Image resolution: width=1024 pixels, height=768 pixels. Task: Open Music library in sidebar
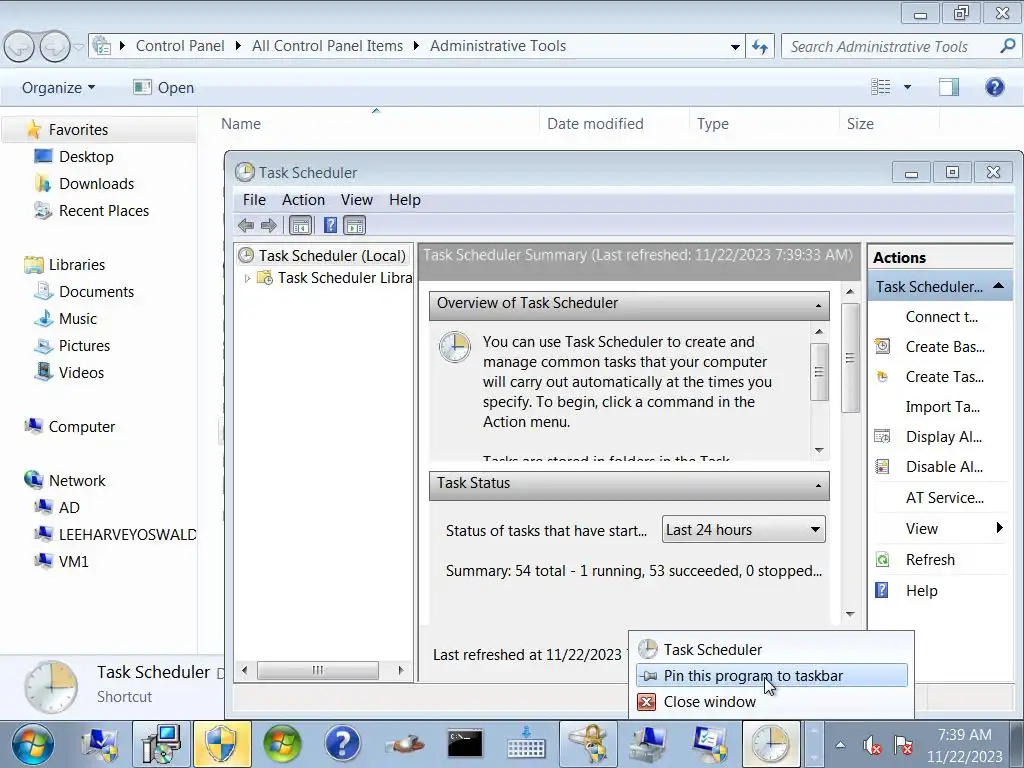(x=77, y=319)
